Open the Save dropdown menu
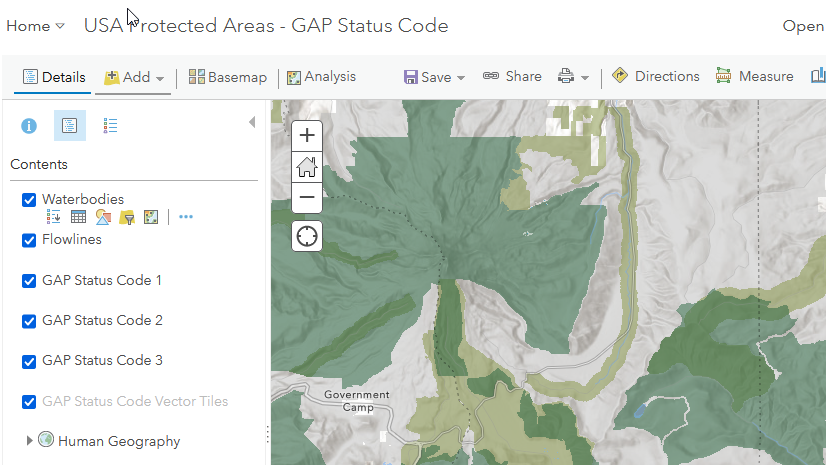The height and width of the screenshot is (465, 826). click(x=434, y=77)
